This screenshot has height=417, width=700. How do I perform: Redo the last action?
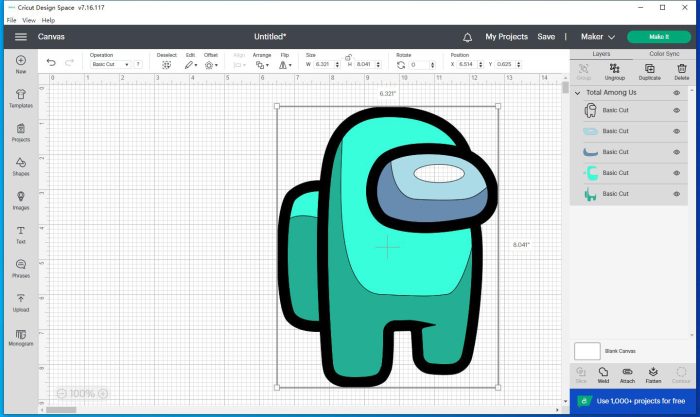point(69,63)
